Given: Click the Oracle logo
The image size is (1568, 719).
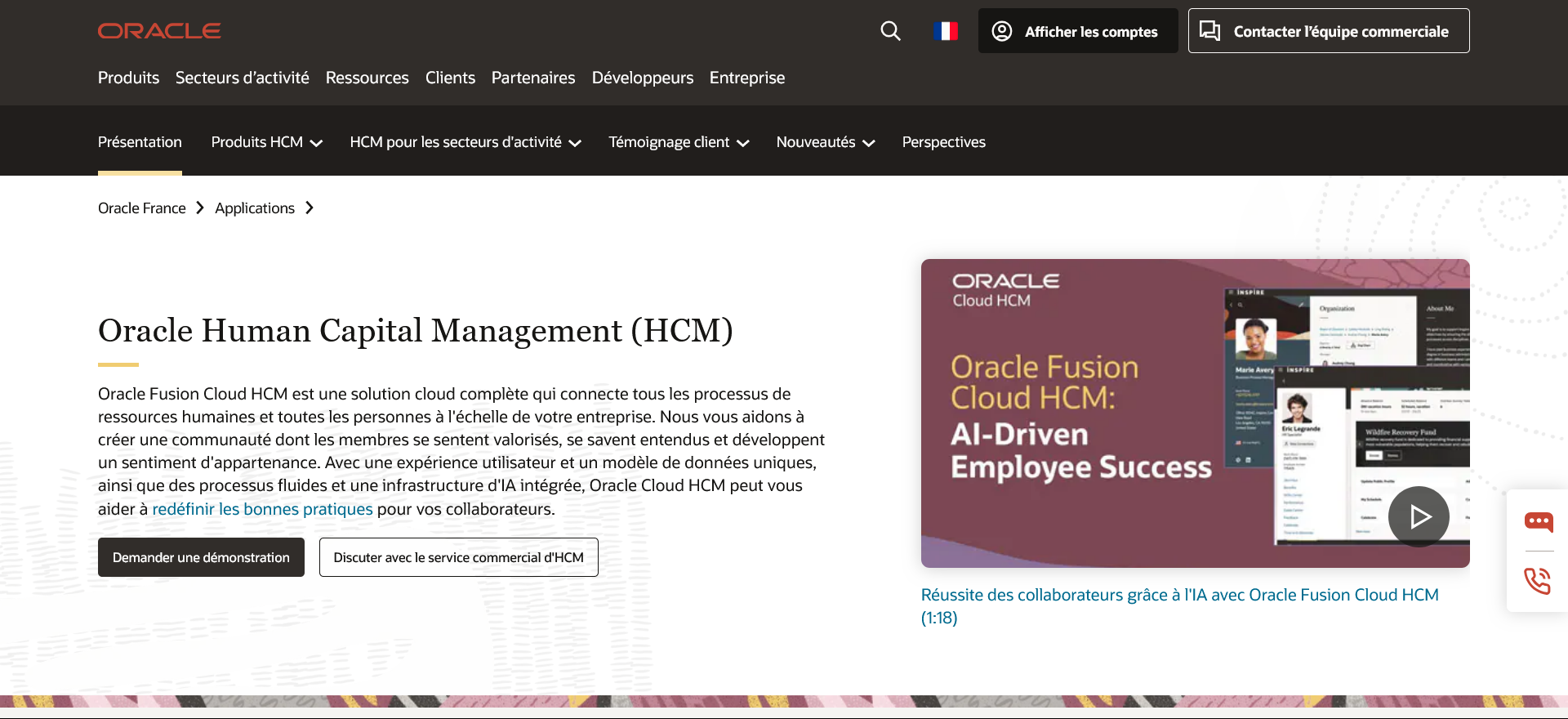Looking at the screenshot, I should point(159,31).
